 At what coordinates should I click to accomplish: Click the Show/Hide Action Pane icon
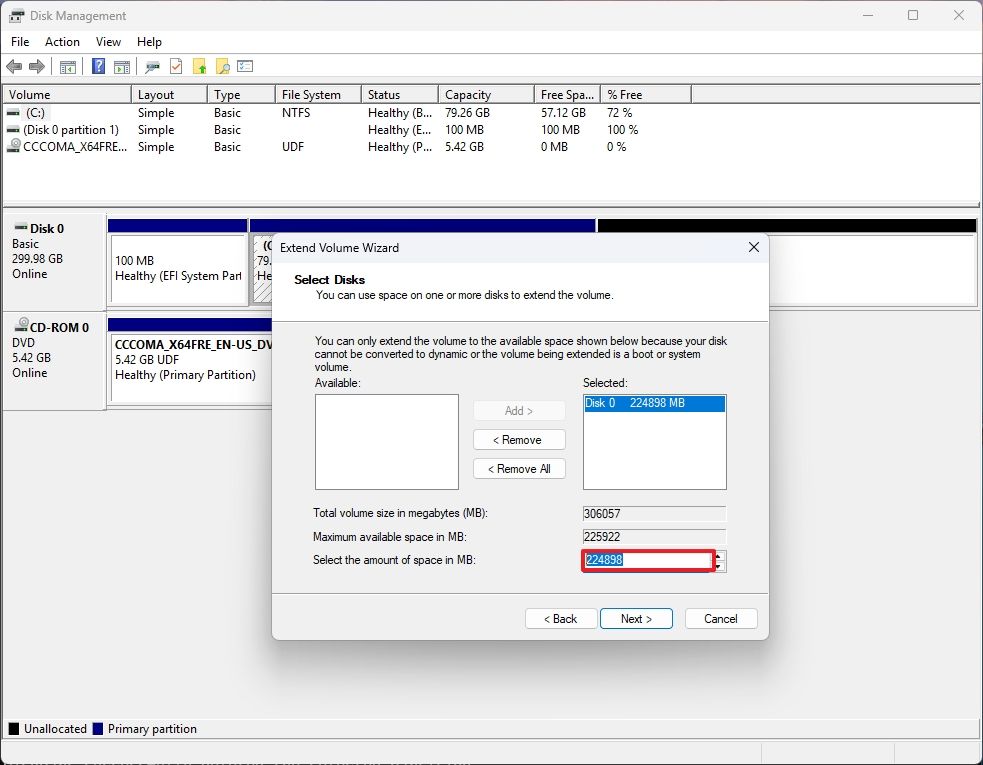pyautogui.click(x=121, y=67)
